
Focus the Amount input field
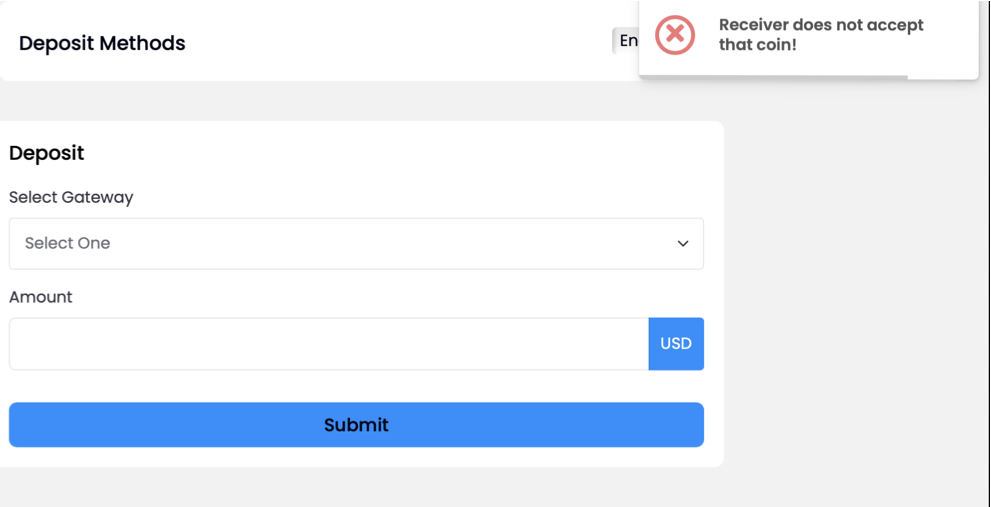coord(329,344)
